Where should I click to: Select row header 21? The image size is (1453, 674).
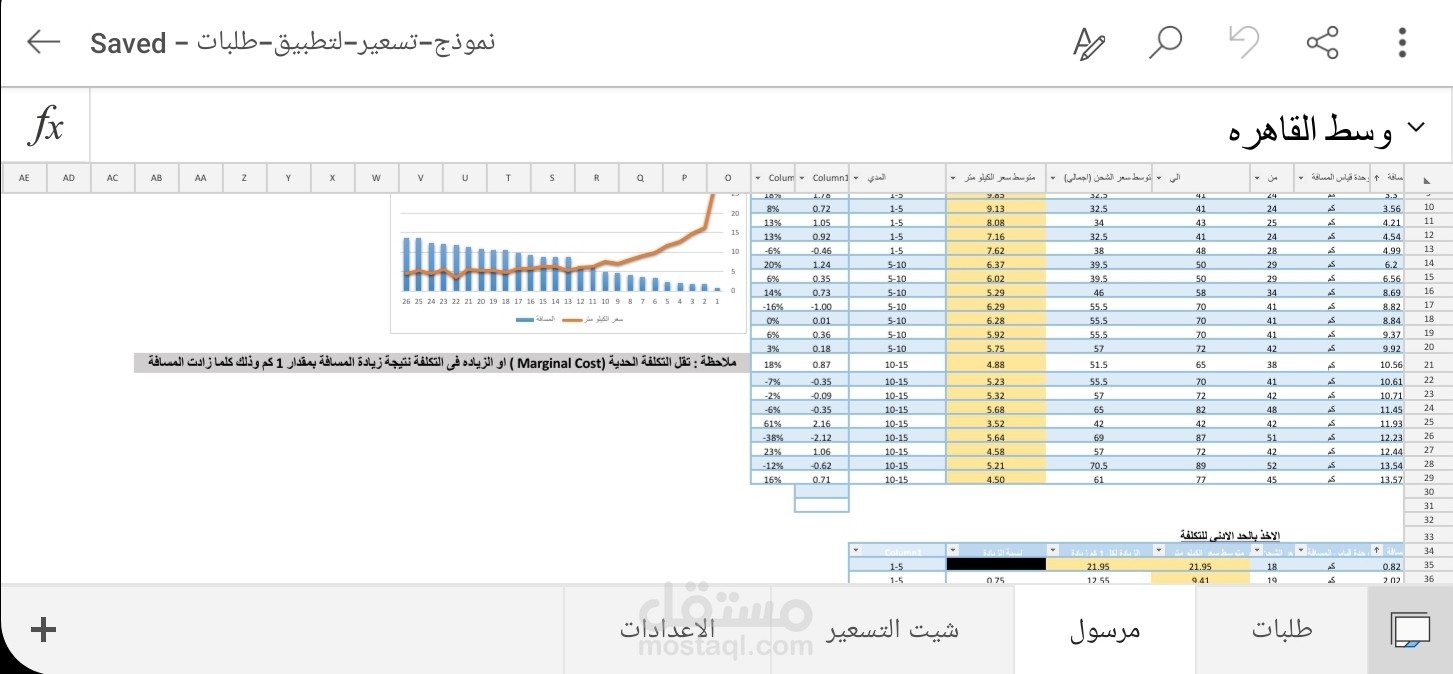coord(1428,365)
